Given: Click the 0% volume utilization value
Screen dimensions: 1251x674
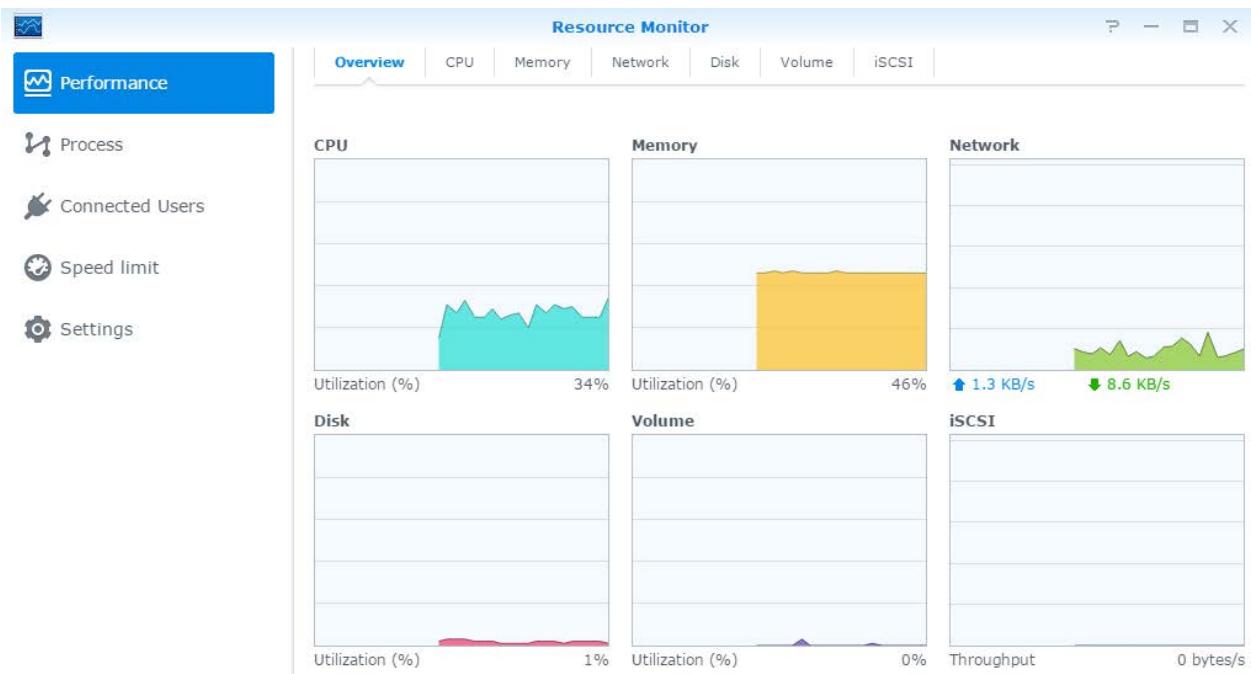Looking at the screenshot, I should click(913, 660).
